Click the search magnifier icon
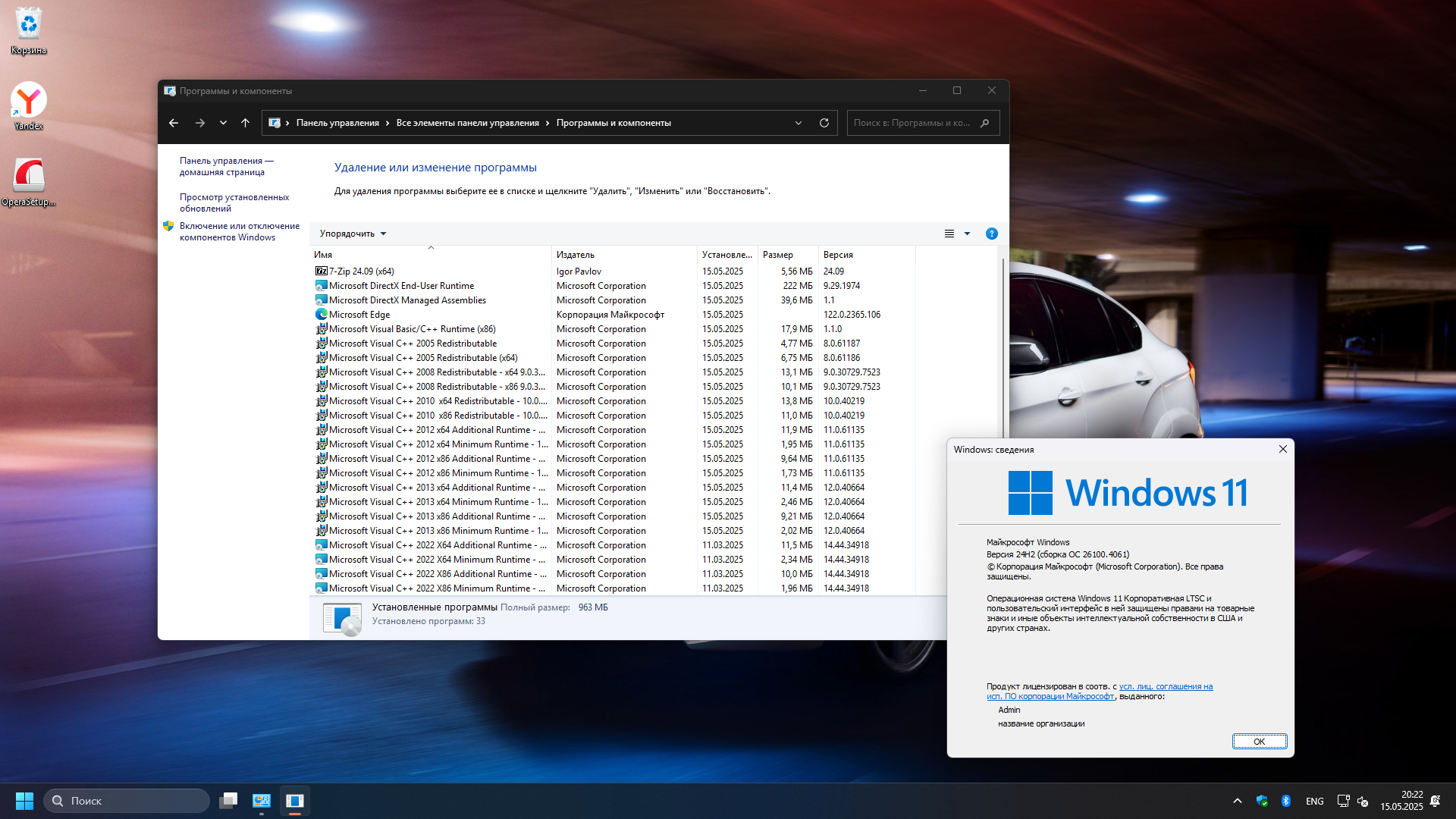Image resolution: width=1456 pixels, height=819 pixels. [985, 123]
